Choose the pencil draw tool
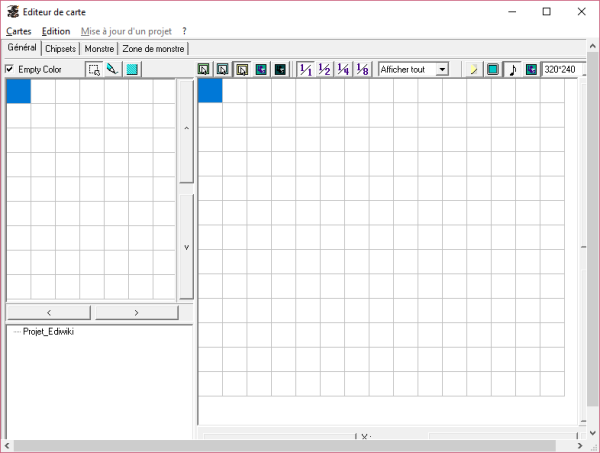600x453 pixels. point(113,69)
